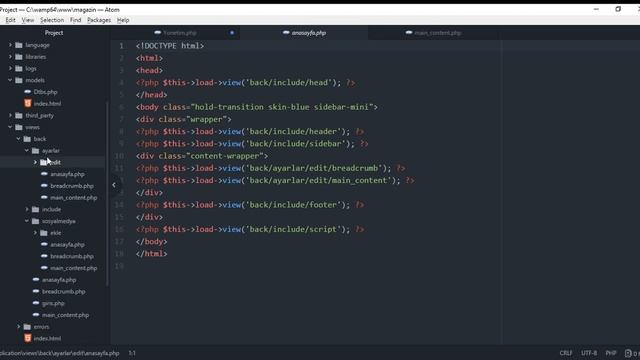
Task: Click the include folder icon
Action: [36, 209]
